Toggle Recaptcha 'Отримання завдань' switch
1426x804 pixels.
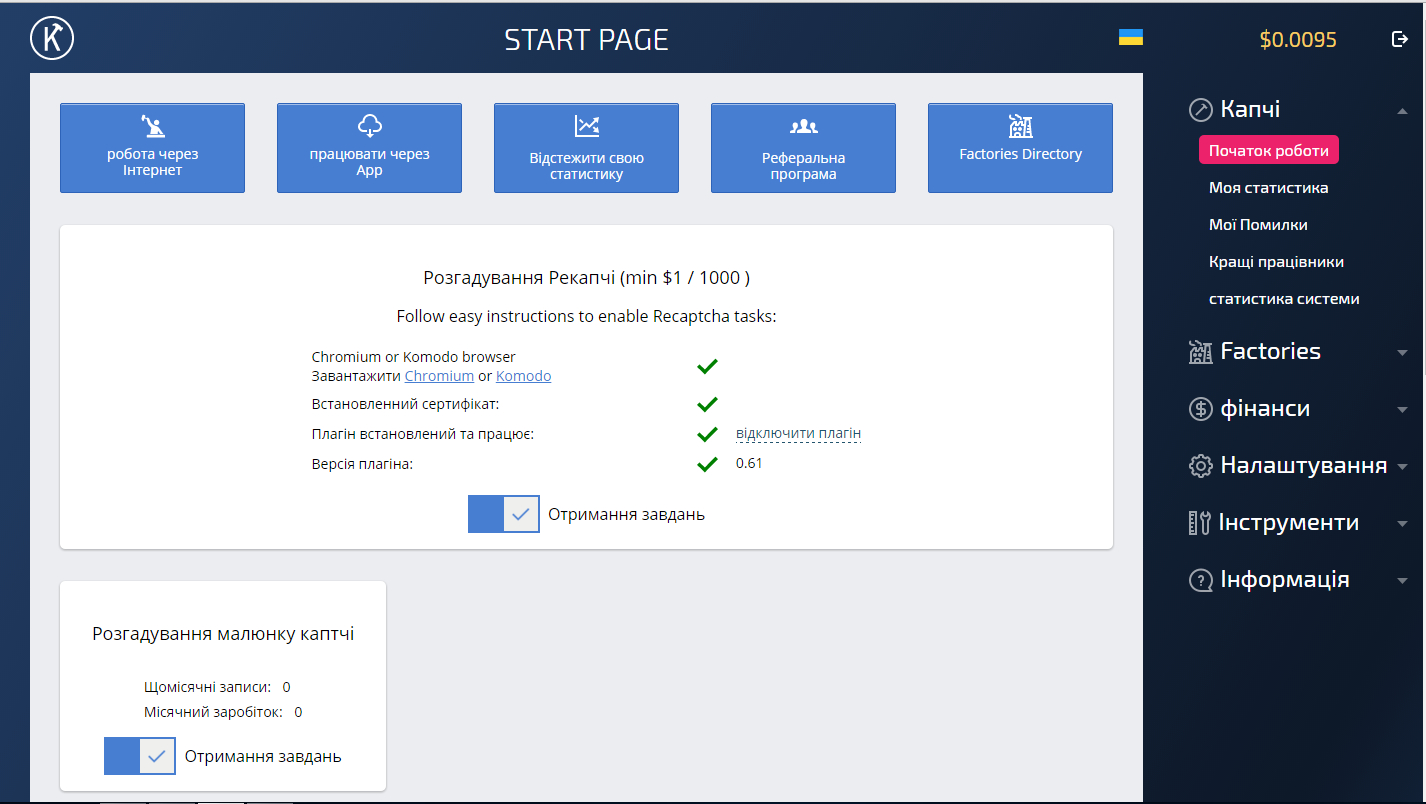[504, 514]
